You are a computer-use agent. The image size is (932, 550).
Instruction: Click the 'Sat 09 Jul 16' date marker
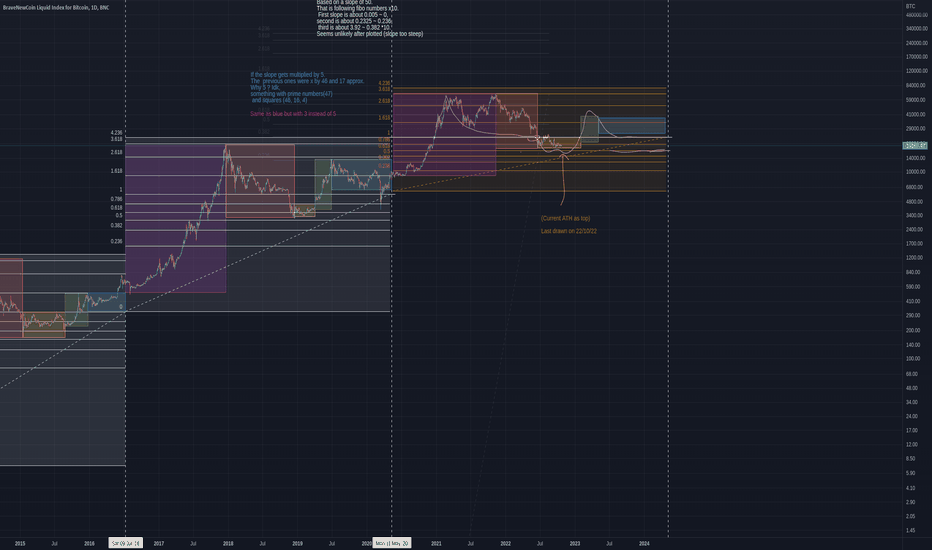tap(125, 543)
